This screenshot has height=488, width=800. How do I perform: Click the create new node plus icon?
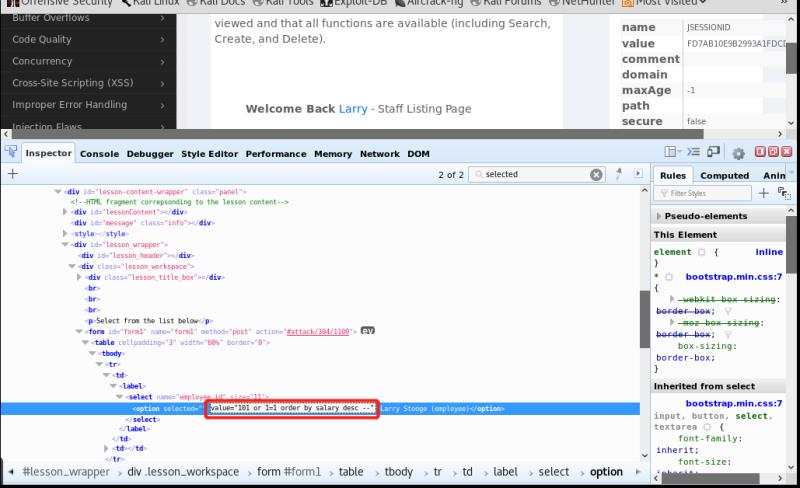click(13, 174)
